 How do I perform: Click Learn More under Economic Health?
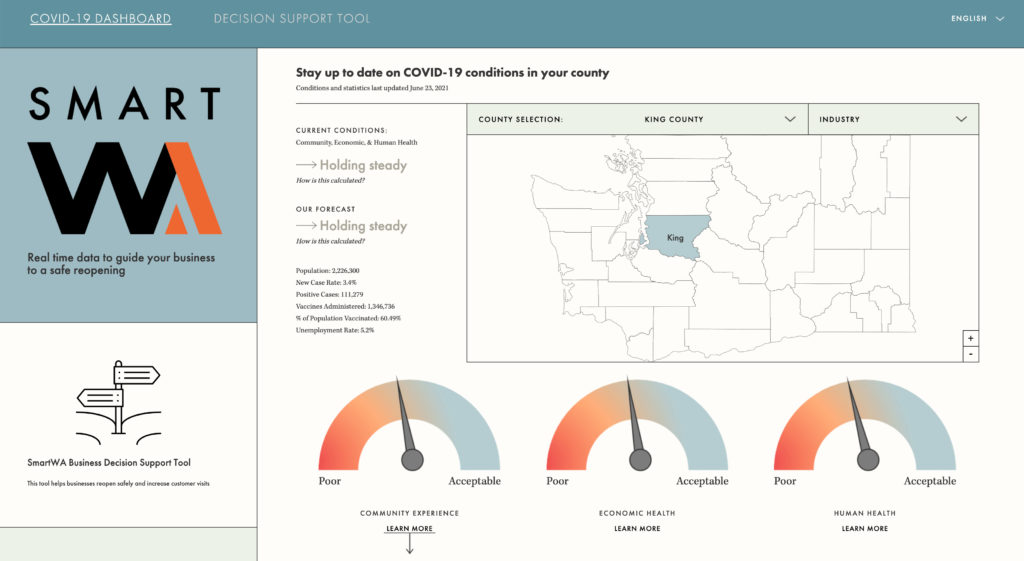tap(637, 528)
